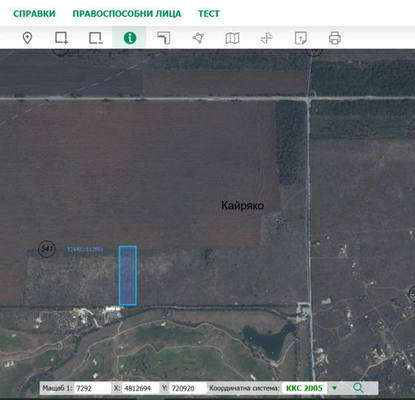415x400 pixels.
Task: Activate the remove-selection rectangle tool
Action: point(96,38)
